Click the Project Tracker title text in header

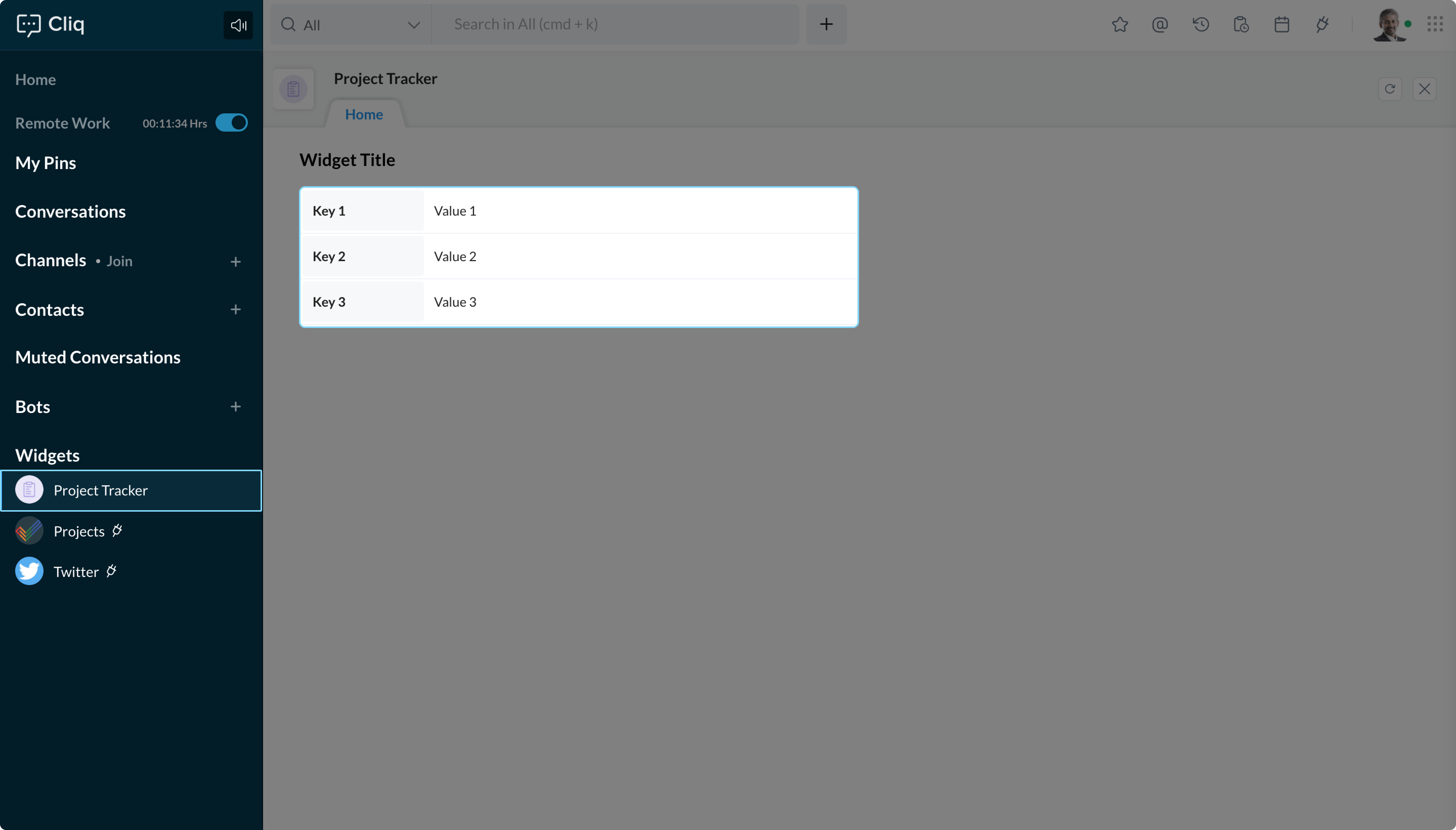pyautogui.click(x=386, y=79)
